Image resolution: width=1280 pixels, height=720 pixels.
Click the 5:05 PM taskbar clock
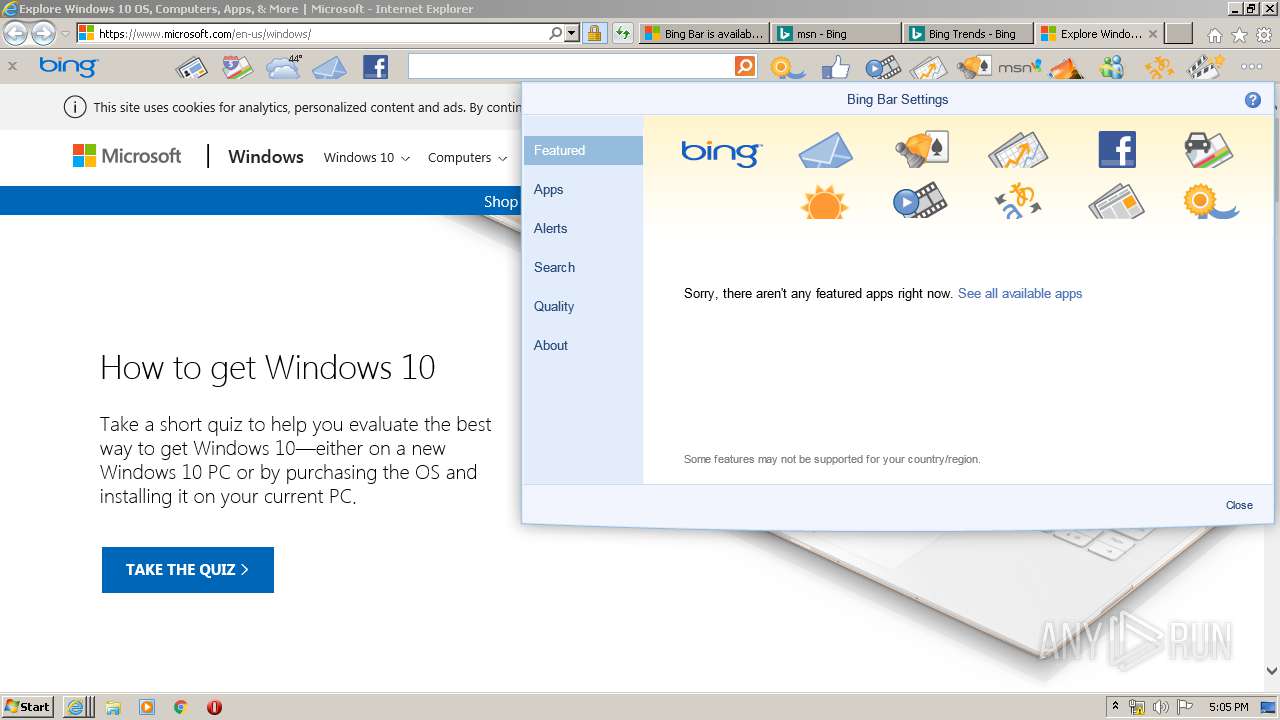point(1228,707)
